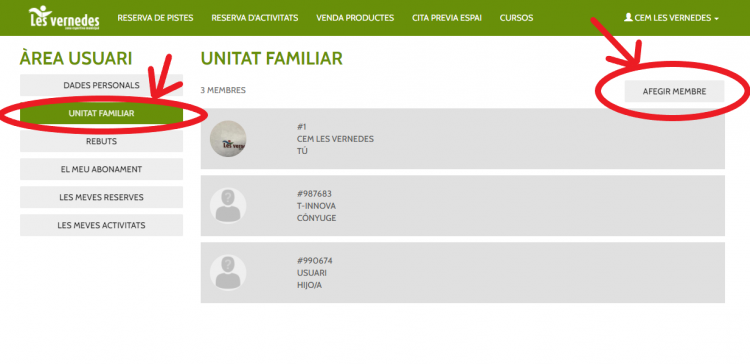Select Unitat Familiar sidebar item

pyautogui.click(x=101, y=113)
